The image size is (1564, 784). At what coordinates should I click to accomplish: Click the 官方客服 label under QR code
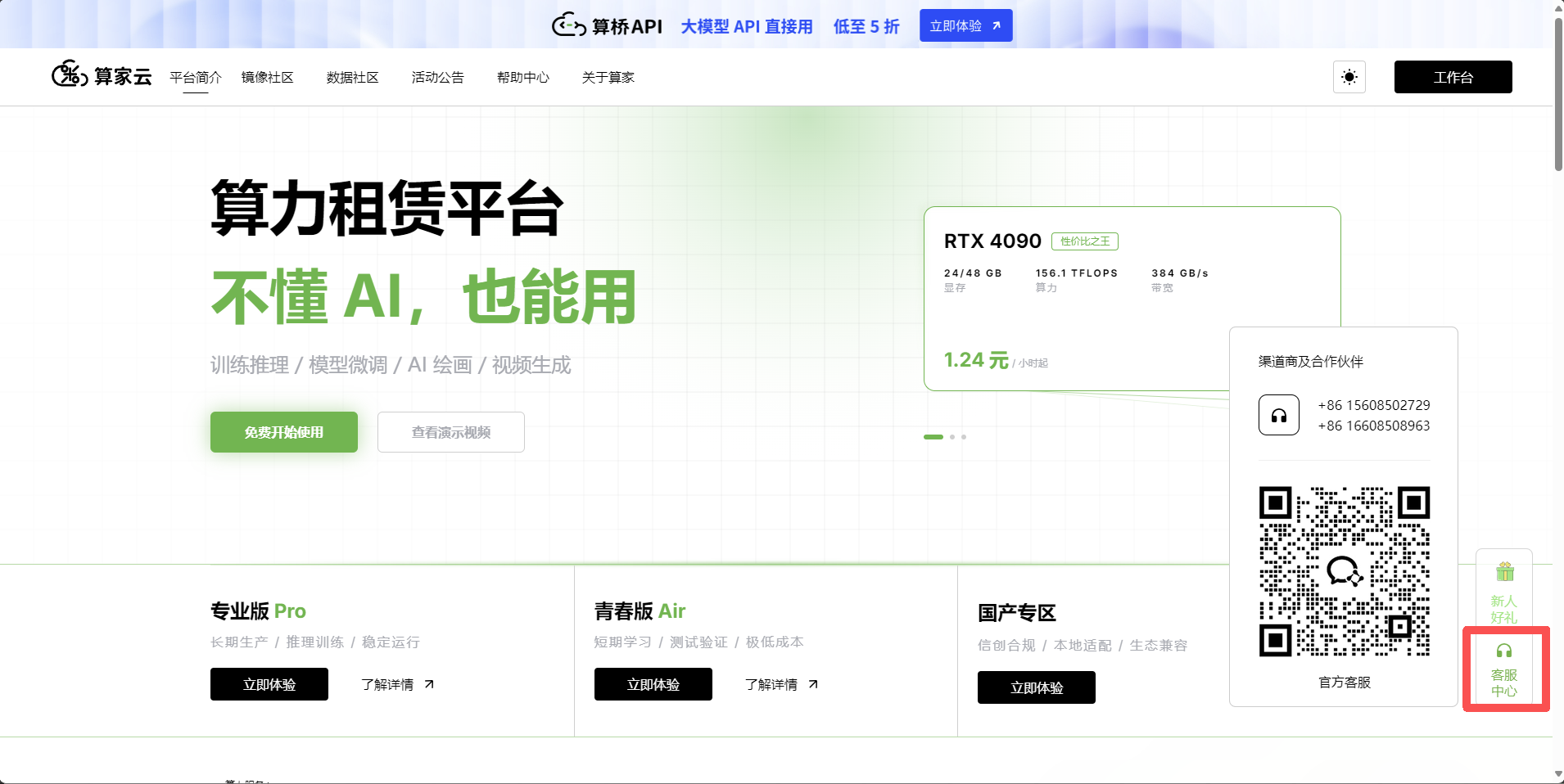click(1345, 682)
